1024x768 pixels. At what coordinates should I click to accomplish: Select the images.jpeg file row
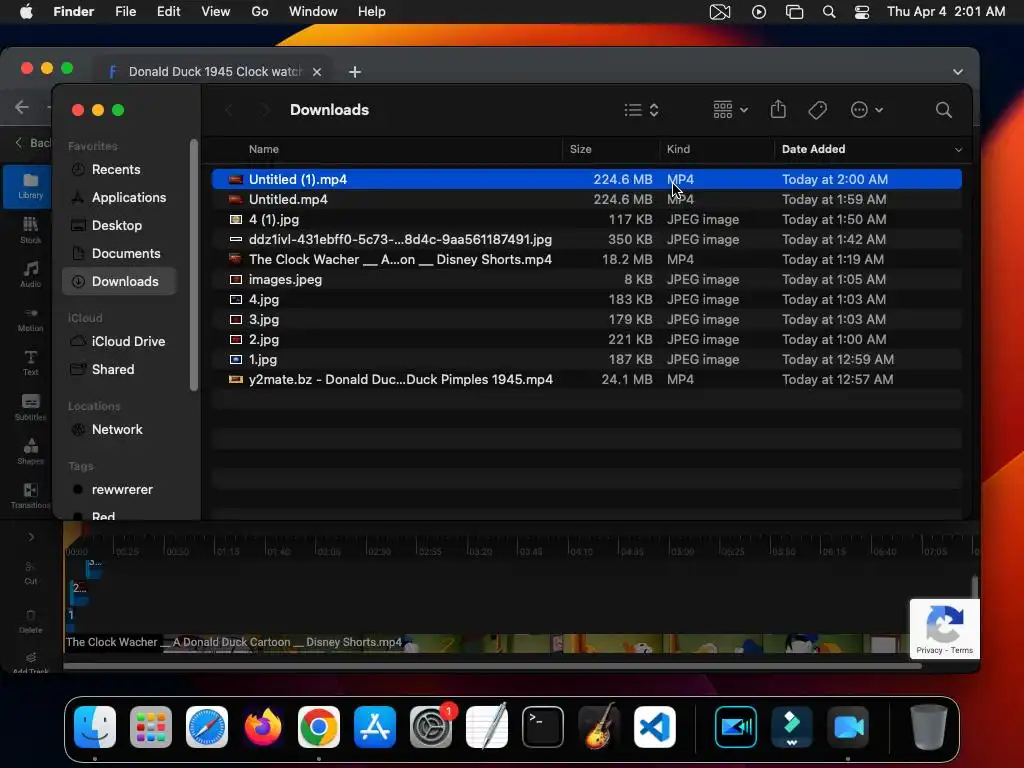click(x=586, y=280)
